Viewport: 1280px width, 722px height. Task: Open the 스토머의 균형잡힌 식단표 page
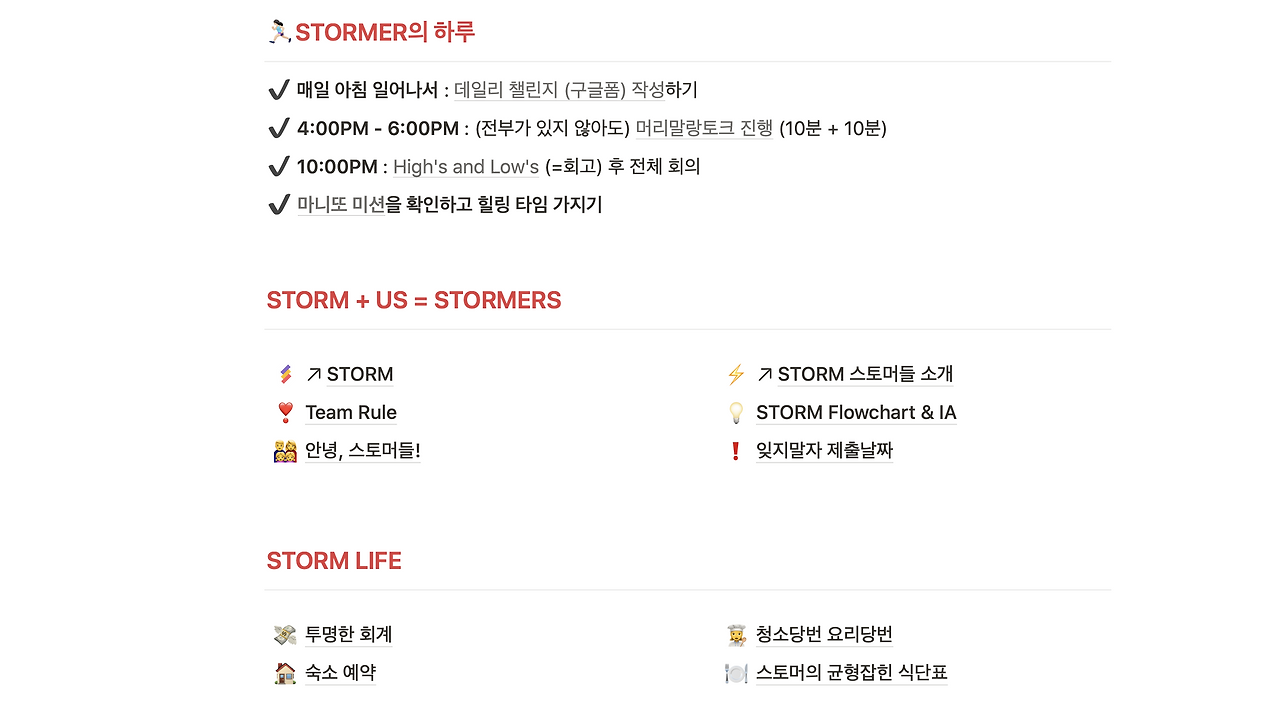point(851,673)
